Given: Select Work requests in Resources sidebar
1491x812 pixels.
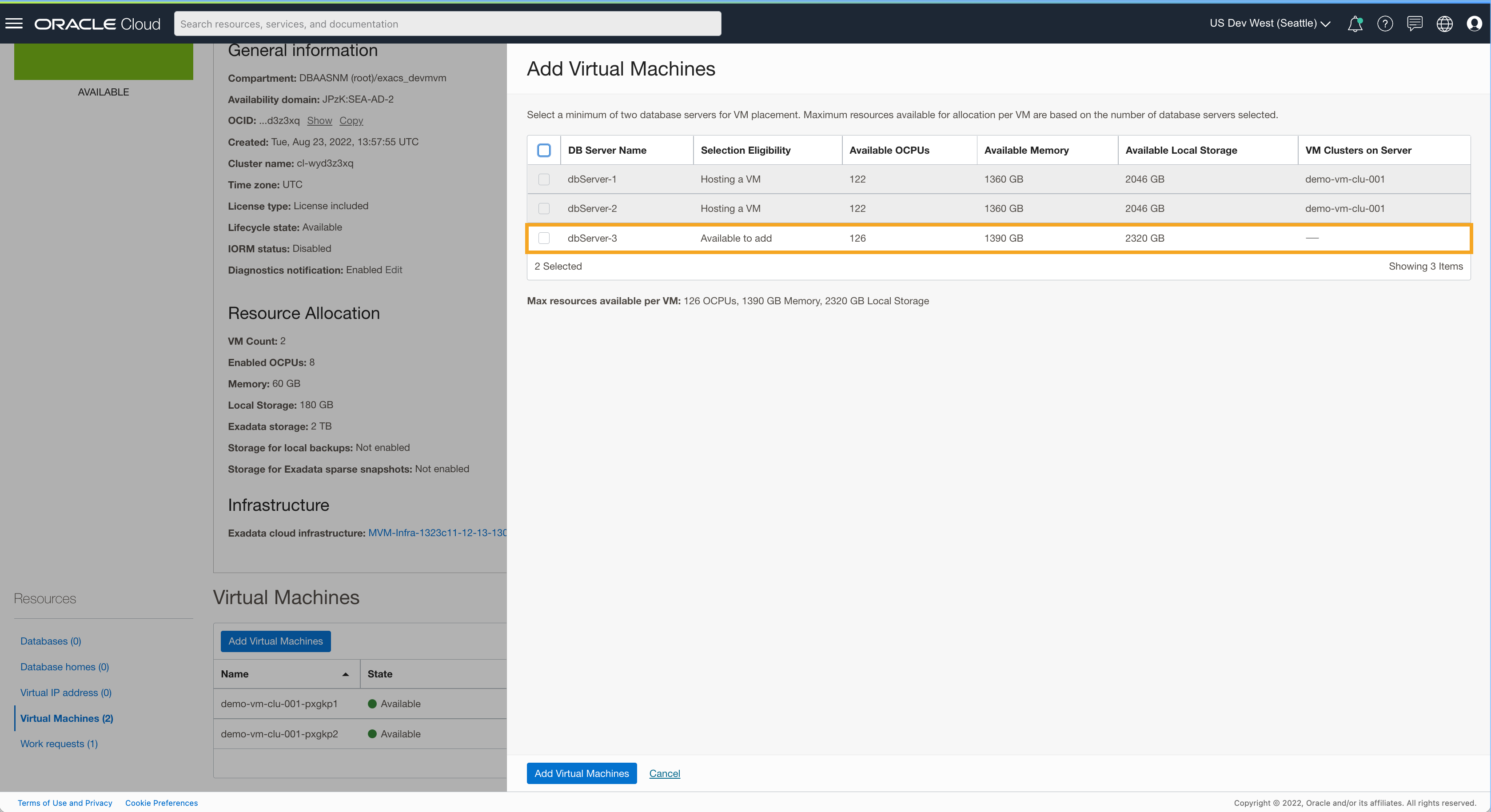Looking at the screenshot, I should coord(59,743).
